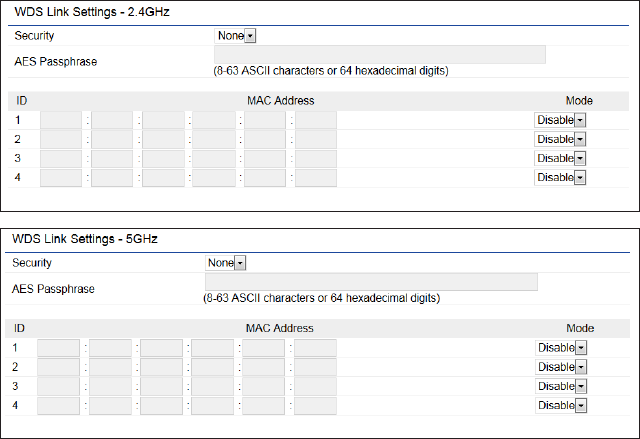The height and width of the screenshot is (439, 640).
Task: Open the 2.4GHz Security dropdown
Action: [237, 36]
